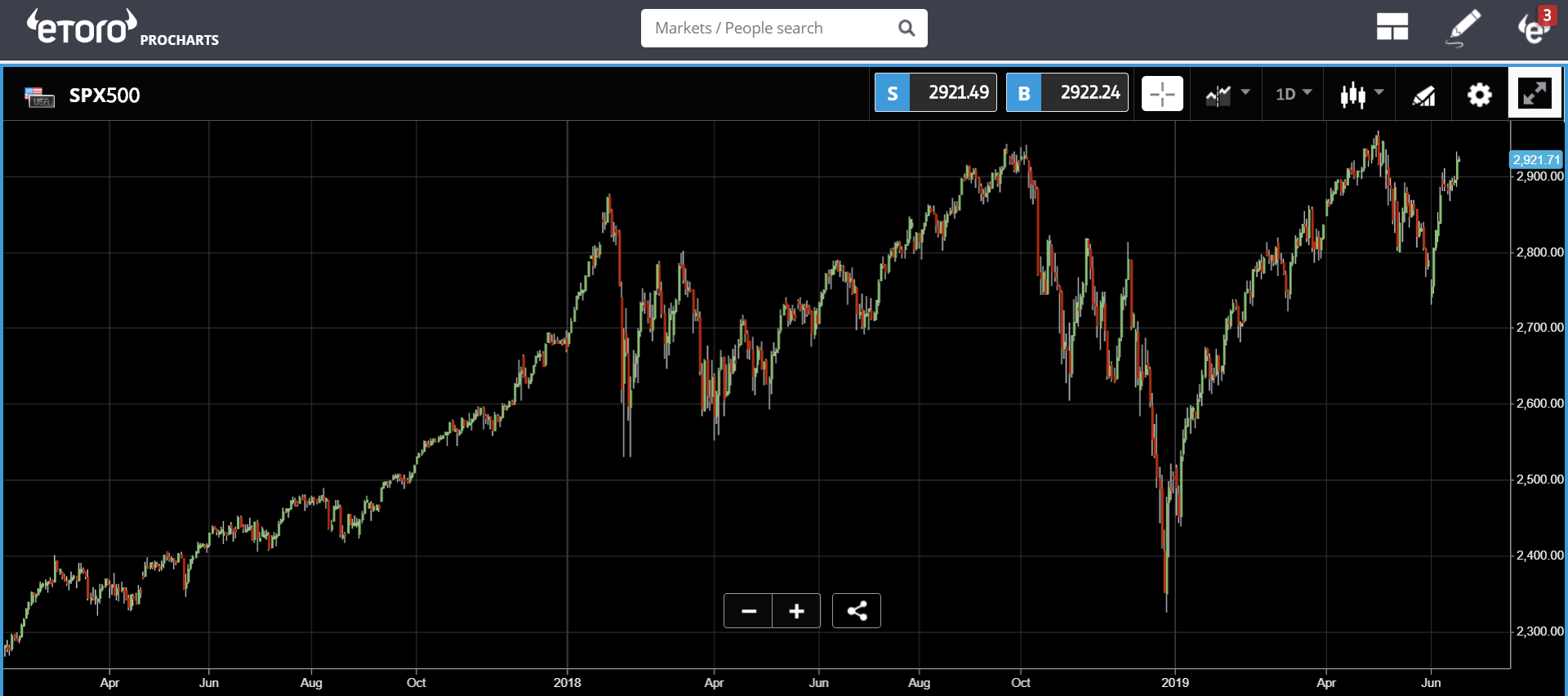Toggle fullscreen chart expand icon
The height and width of the screenshot is (696, 1568).
(1535, 93)
